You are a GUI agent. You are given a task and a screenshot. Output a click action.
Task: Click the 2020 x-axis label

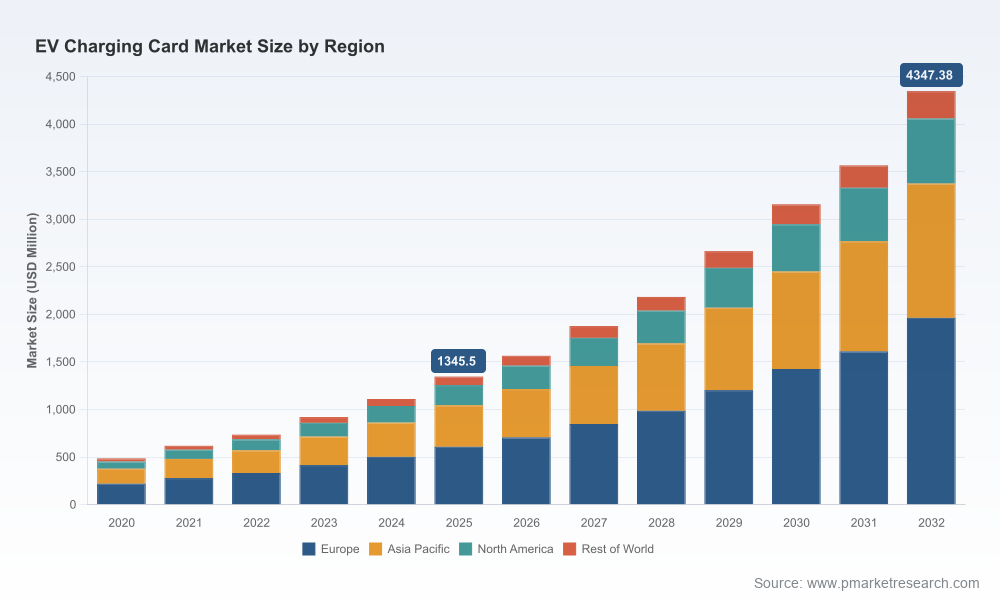pos(121,523)
